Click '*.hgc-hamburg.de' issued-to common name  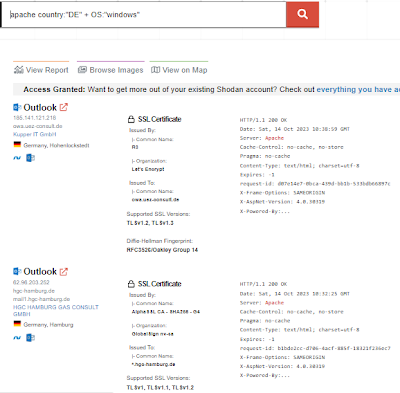tap(153, 364)
